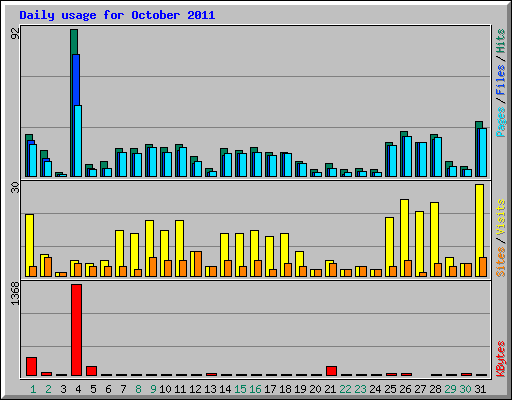This screenshot has width=512, height=400.
Task: Select day label '13' on the x-axis
Action: coord(210,389)
